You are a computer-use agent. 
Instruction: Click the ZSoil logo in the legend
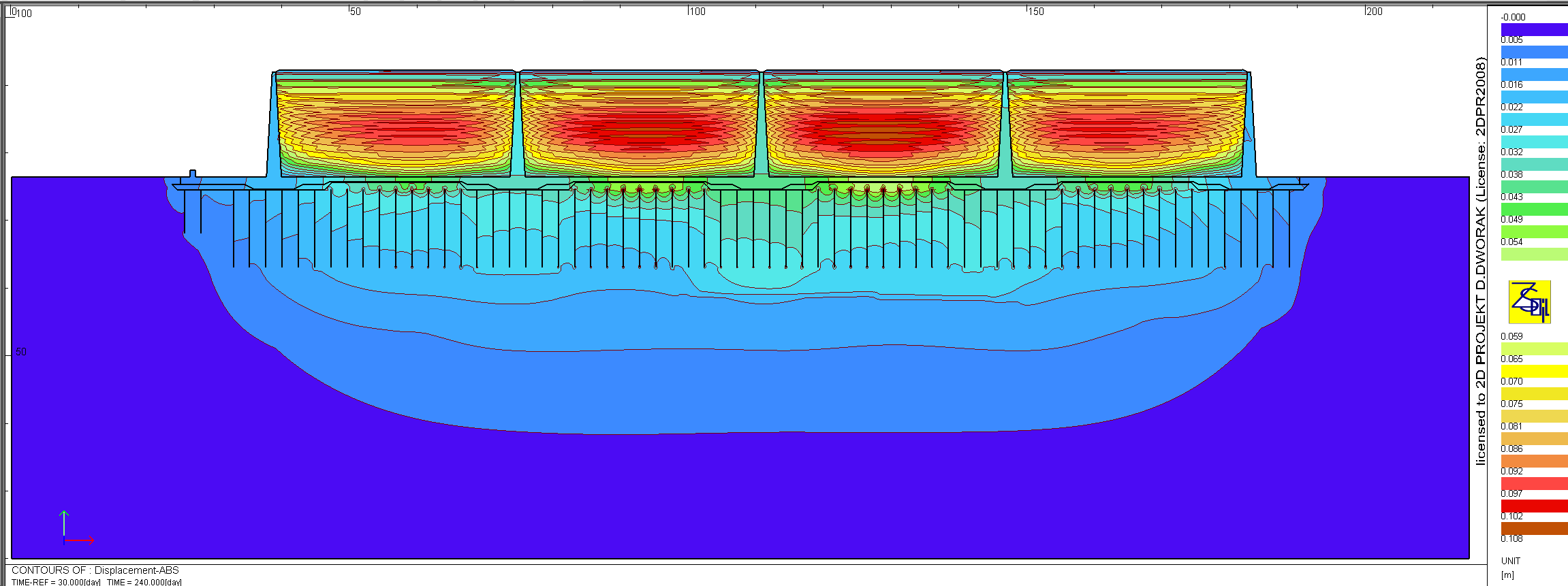[1529, 302]
